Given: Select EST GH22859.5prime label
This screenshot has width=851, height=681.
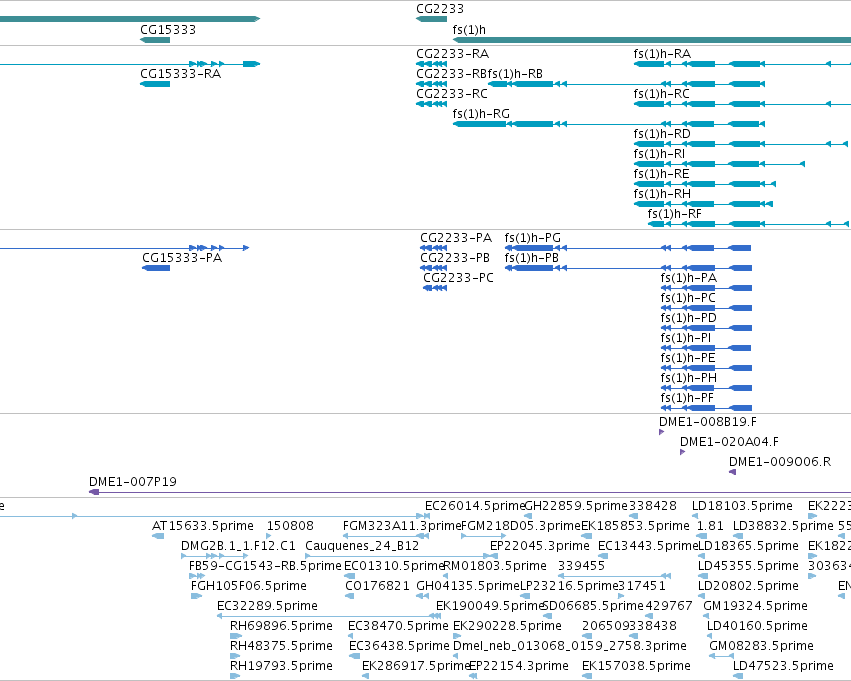Looking at the screenshot, I should (576, 506).
